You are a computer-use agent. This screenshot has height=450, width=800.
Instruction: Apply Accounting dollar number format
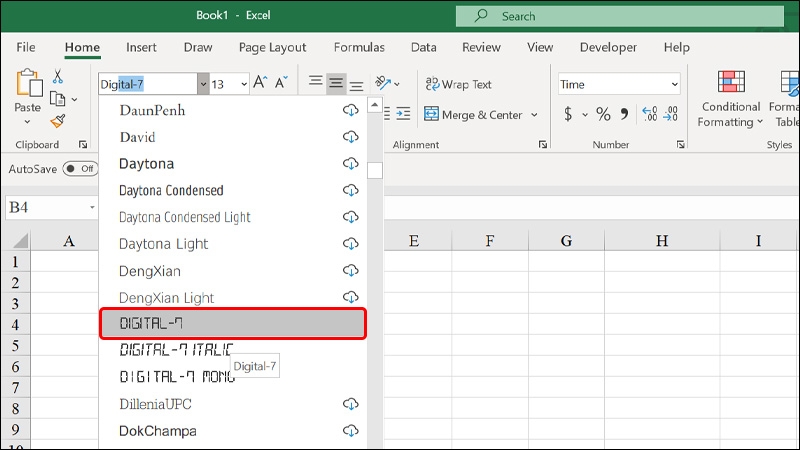click(x=568, y=114)
